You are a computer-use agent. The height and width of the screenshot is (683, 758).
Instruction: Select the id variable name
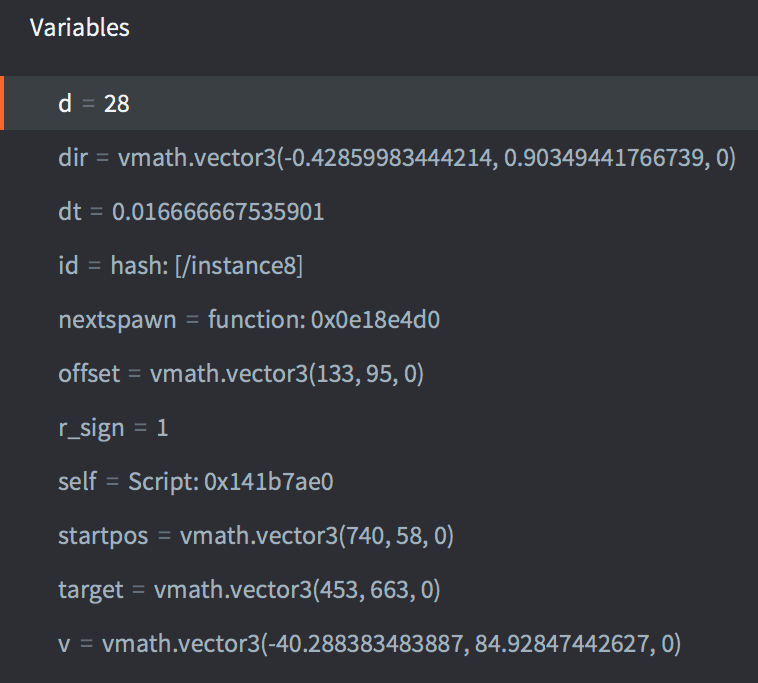pos(68,265)
